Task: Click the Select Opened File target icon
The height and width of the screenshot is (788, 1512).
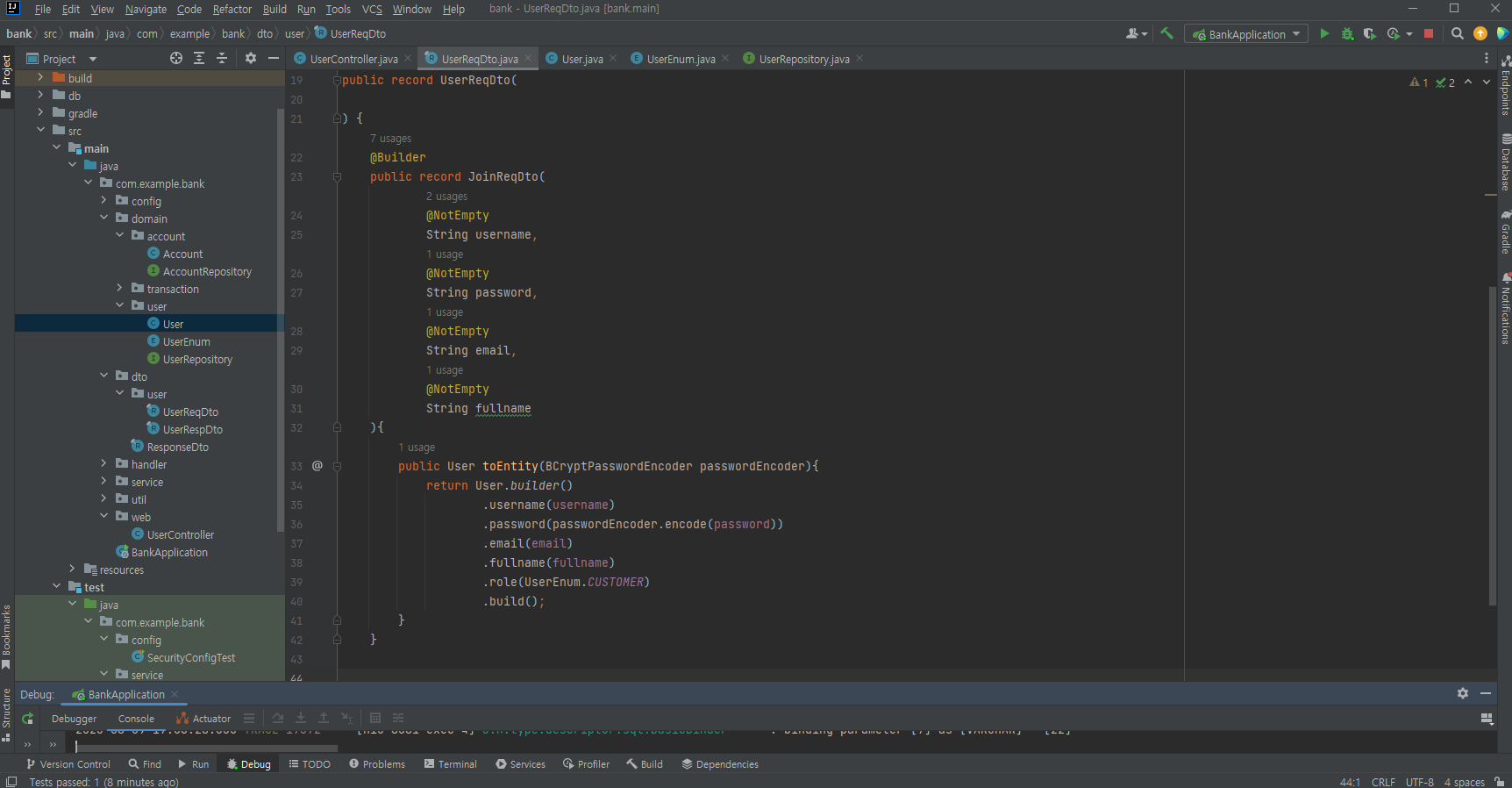Action: pos(176,58)
